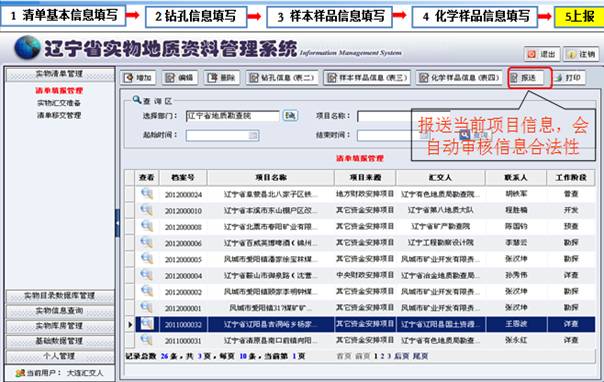
Task: Open view icon for record 2012000002
Action: pos(147,291)
